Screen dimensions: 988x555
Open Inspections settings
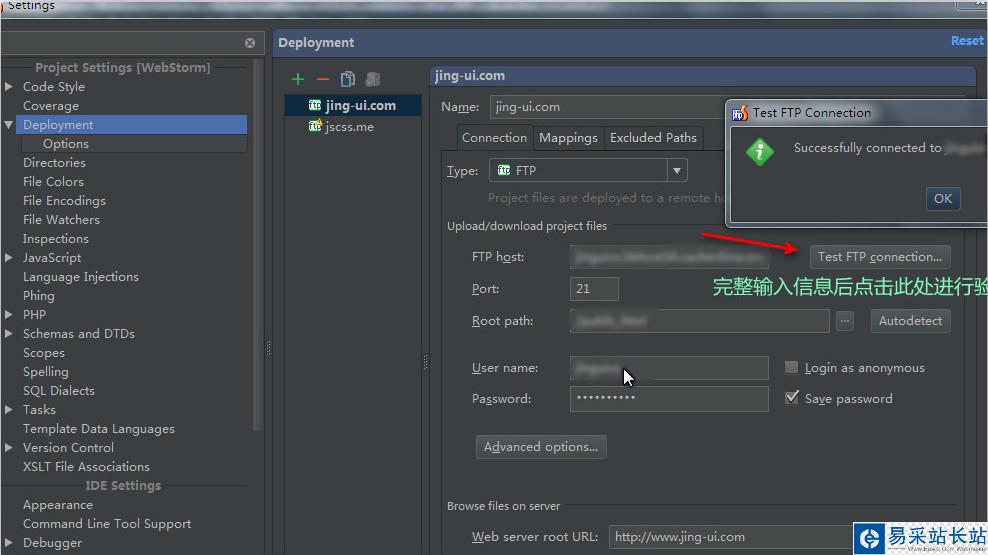coord(55,239)
